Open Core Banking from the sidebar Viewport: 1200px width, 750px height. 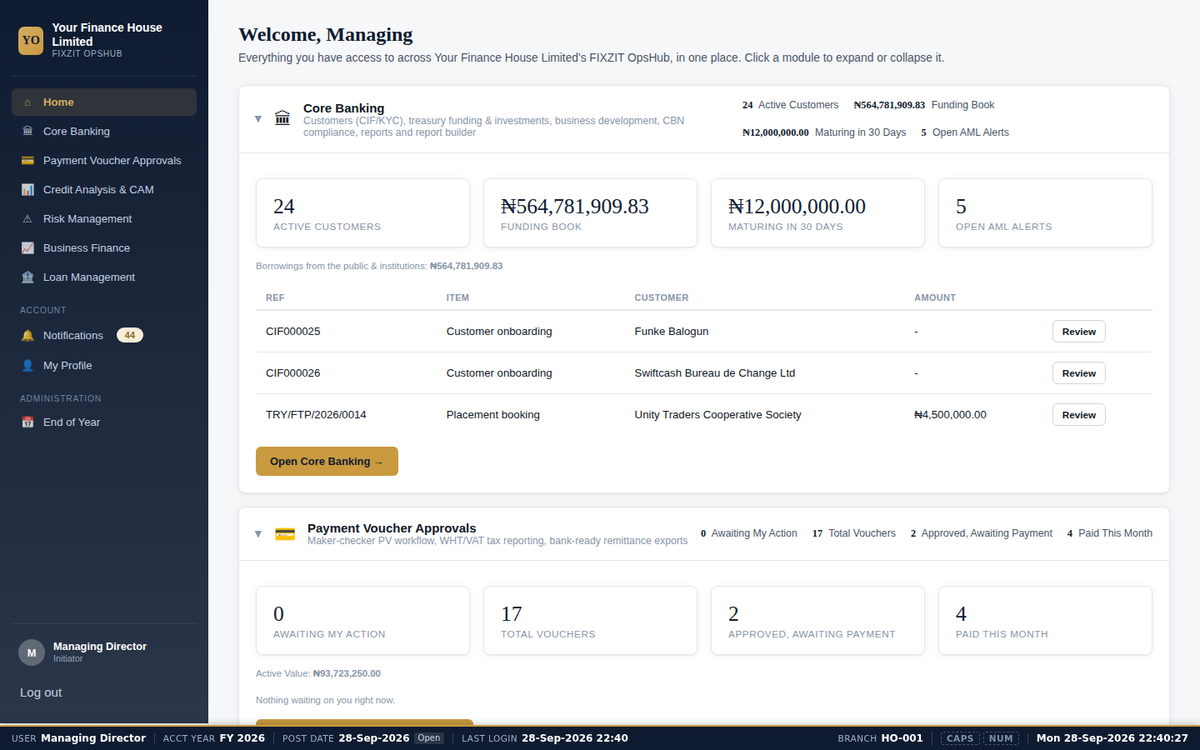[x=104, y=131]
